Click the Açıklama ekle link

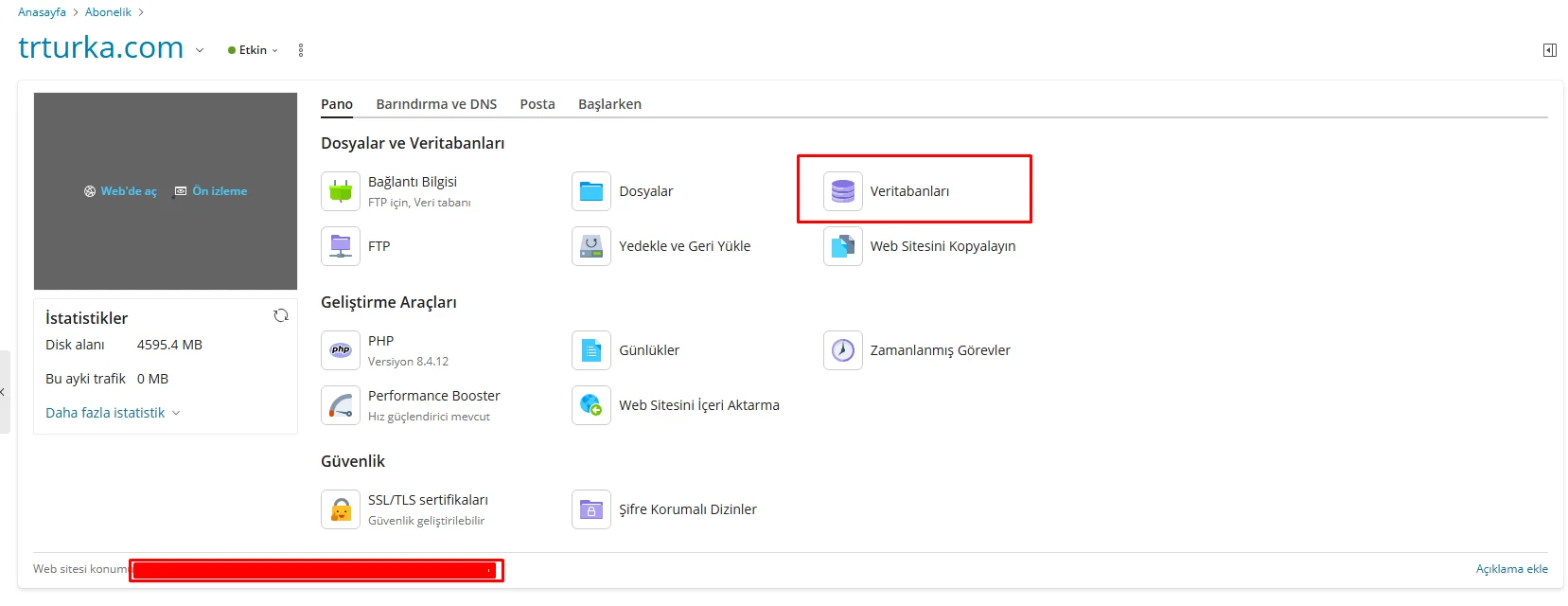(1511, 569)
